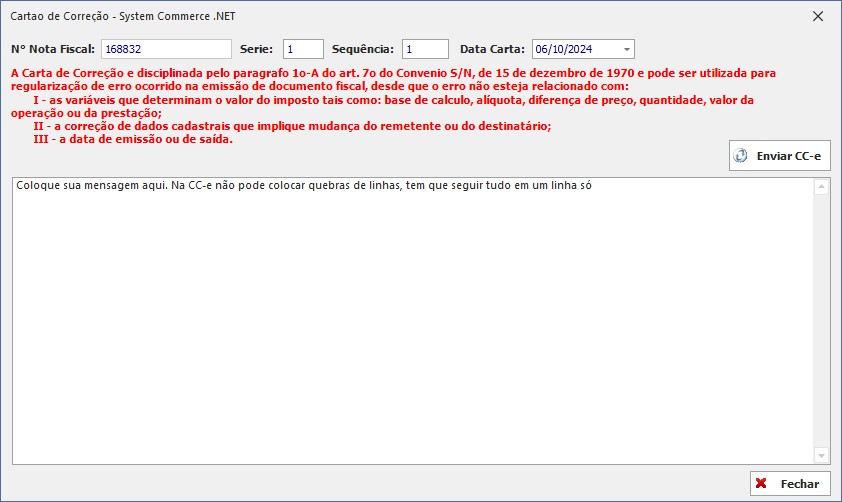Screen dimensions: 842x502
Task: Focus the Nº Nota Fiscal field 168832
Action: click(165, 49)
